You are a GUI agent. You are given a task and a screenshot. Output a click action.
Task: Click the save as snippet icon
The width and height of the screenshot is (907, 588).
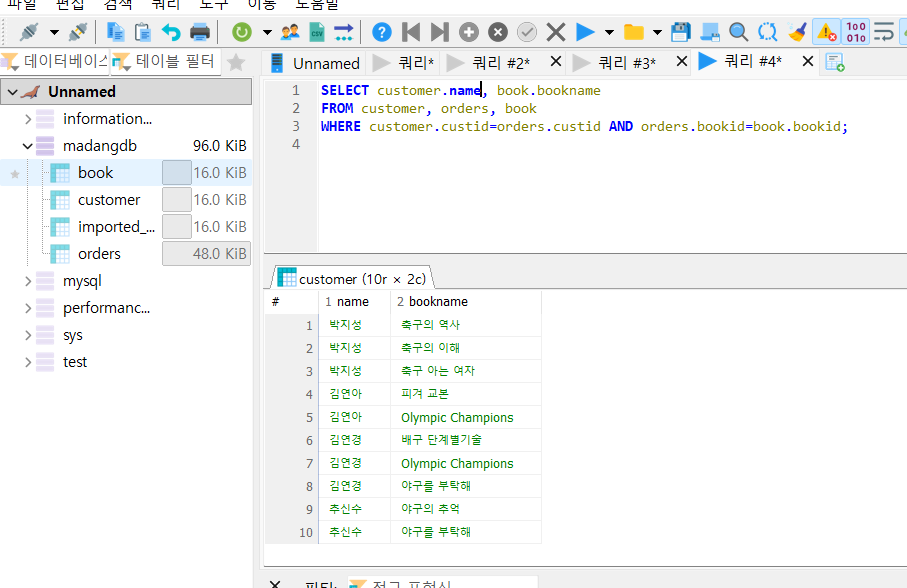point(710,32)
